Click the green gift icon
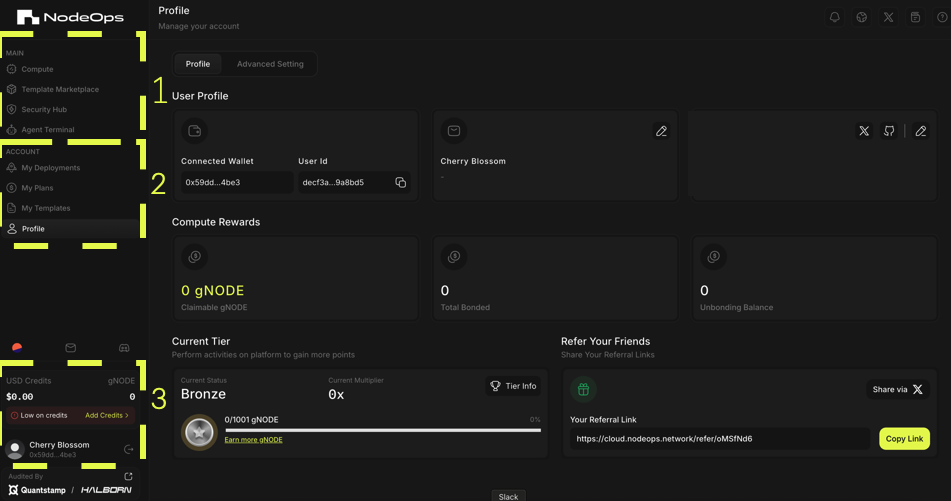951x501 pixels. click(583, 389)
